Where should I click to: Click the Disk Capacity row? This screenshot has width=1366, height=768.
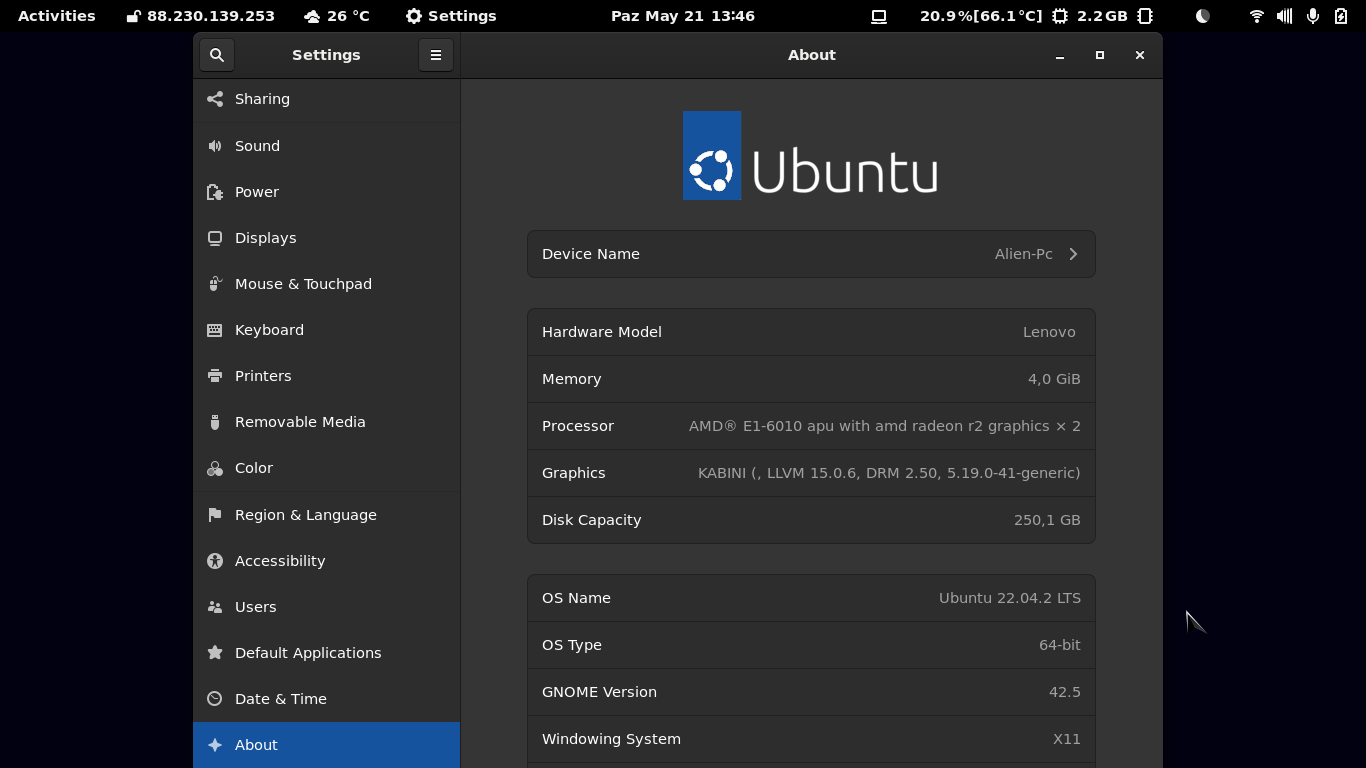[x=811, y=520]
